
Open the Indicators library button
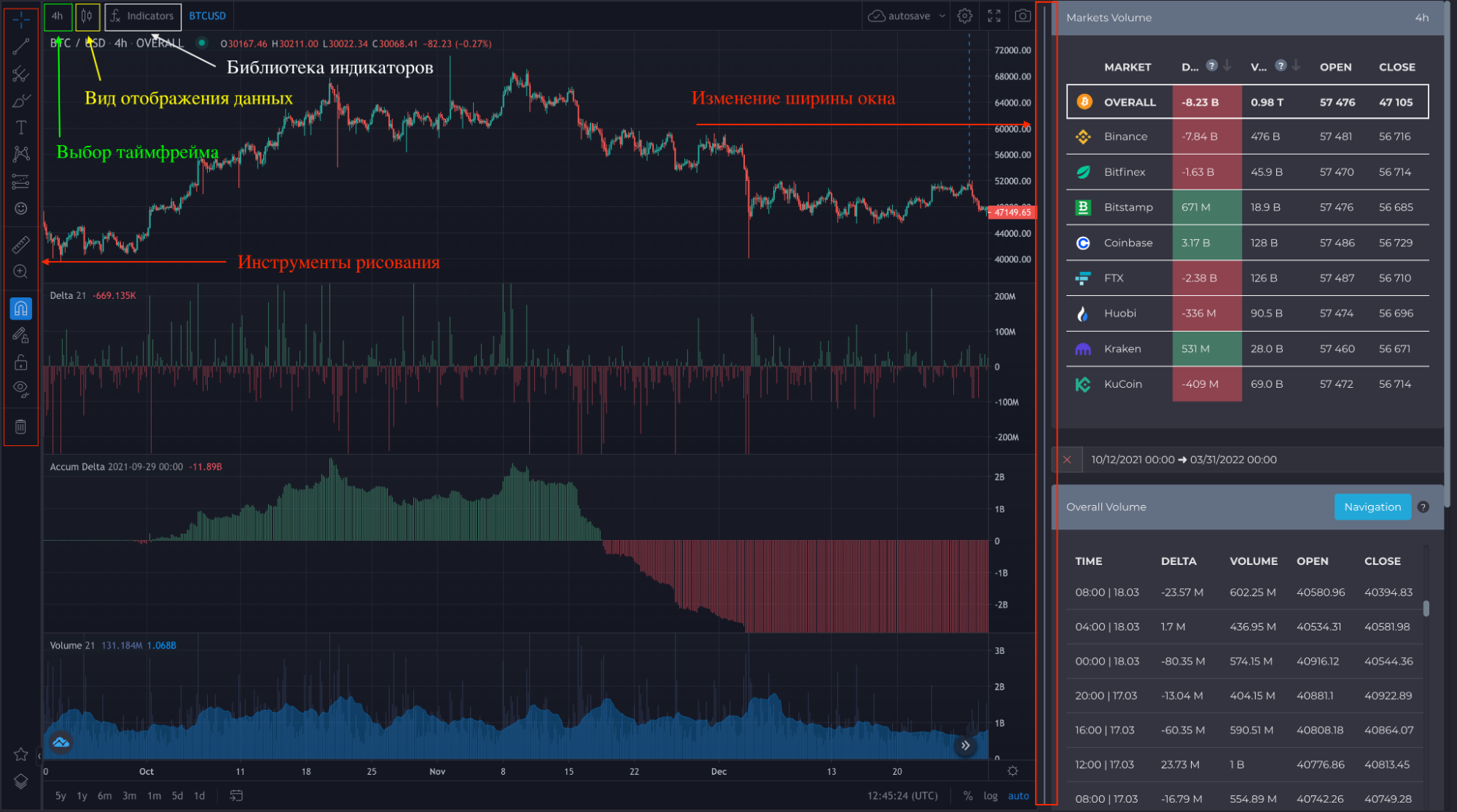[143, 16]
